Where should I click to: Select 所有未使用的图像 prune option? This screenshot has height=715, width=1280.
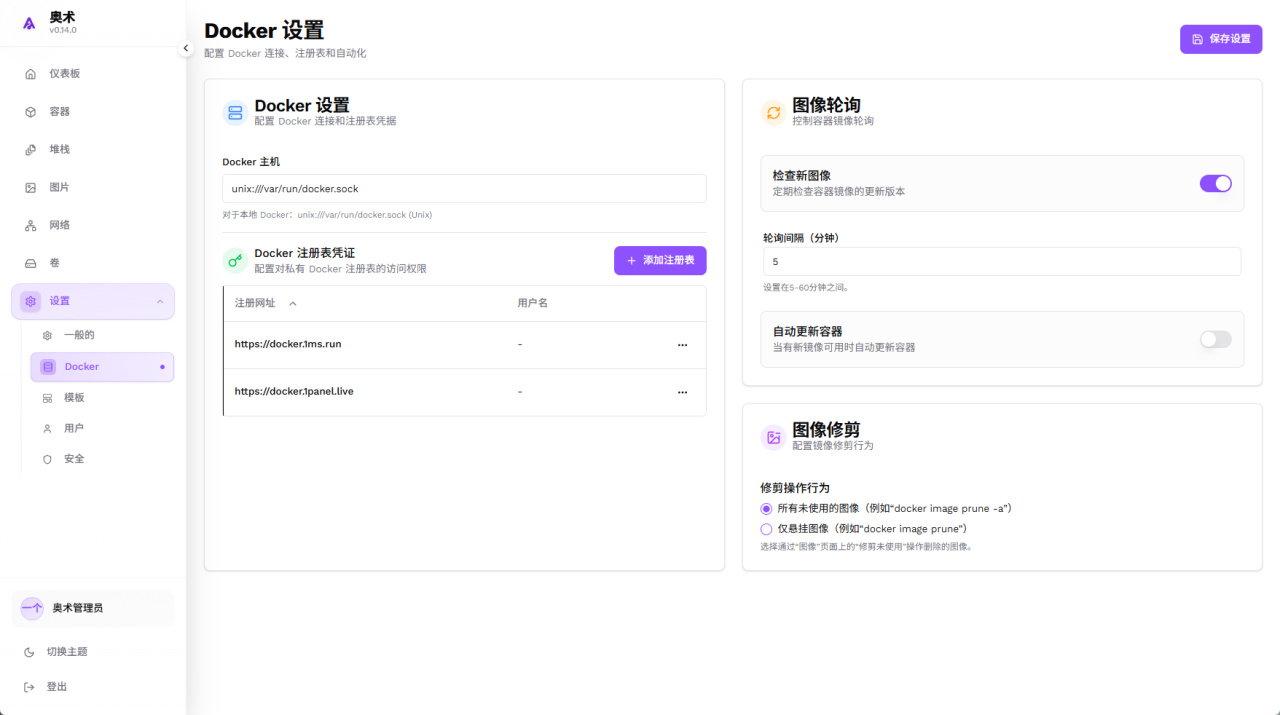(x=767, y=509)
